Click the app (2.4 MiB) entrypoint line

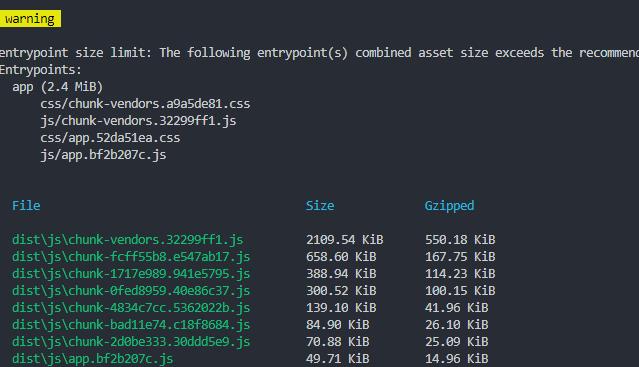tap(57, 87)
